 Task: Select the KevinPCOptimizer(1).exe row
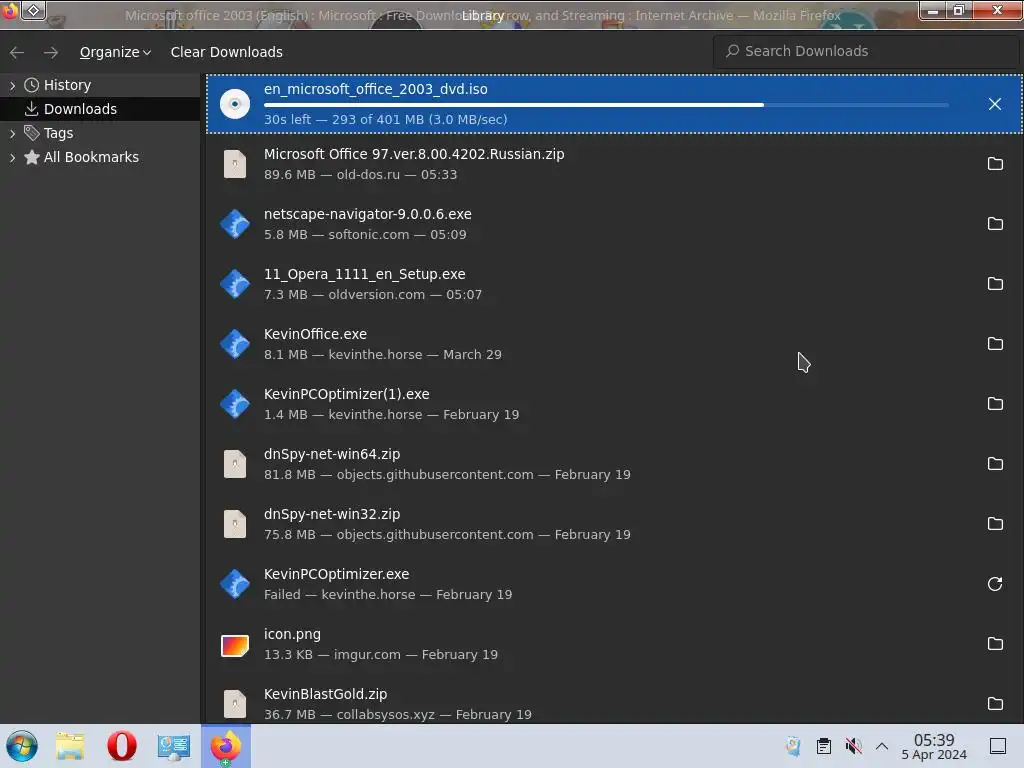tap(615, 404)
